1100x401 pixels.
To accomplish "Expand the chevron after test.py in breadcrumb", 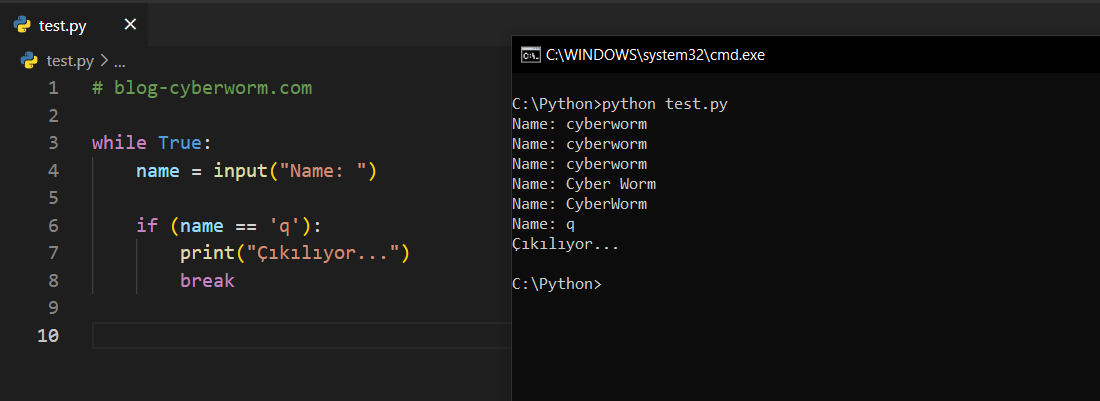I will [105, 61].
